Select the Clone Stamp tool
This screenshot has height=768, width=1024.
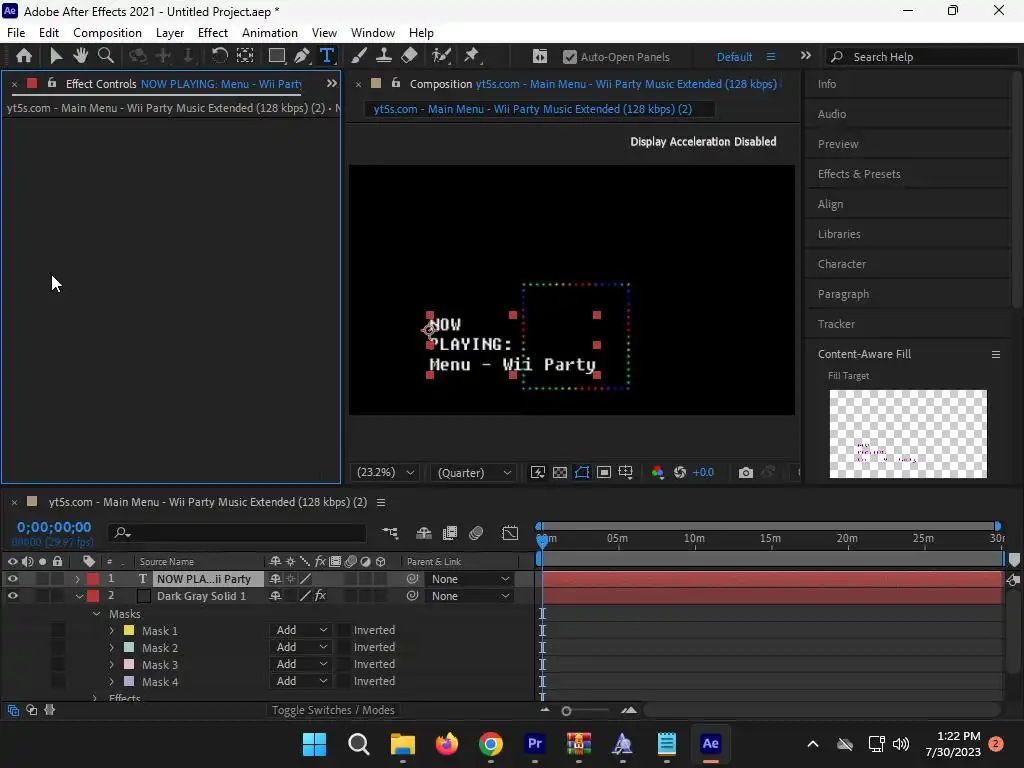point(383,56)
